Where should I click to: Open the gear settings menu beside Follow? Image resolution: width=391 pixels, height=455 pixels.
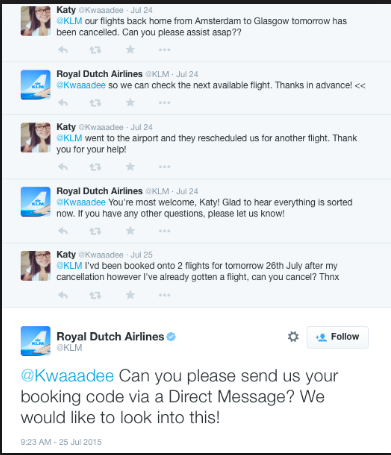(293, 337)
